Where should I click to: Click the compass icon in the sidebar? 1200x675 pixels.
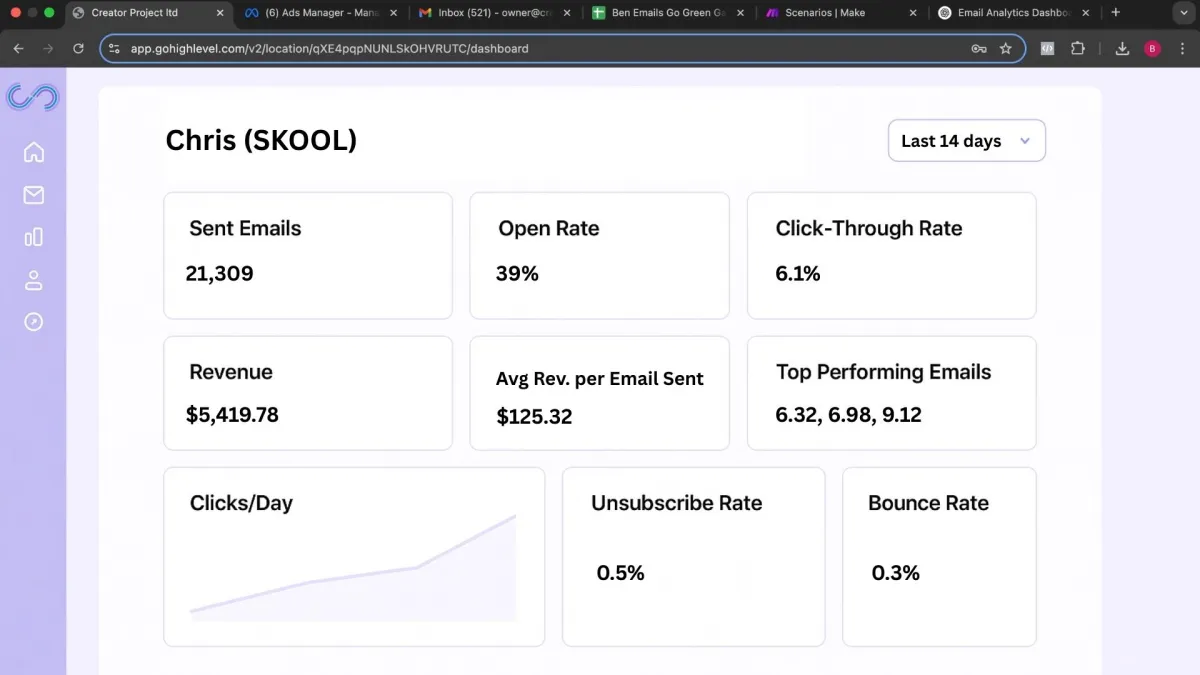click(34, 322)
